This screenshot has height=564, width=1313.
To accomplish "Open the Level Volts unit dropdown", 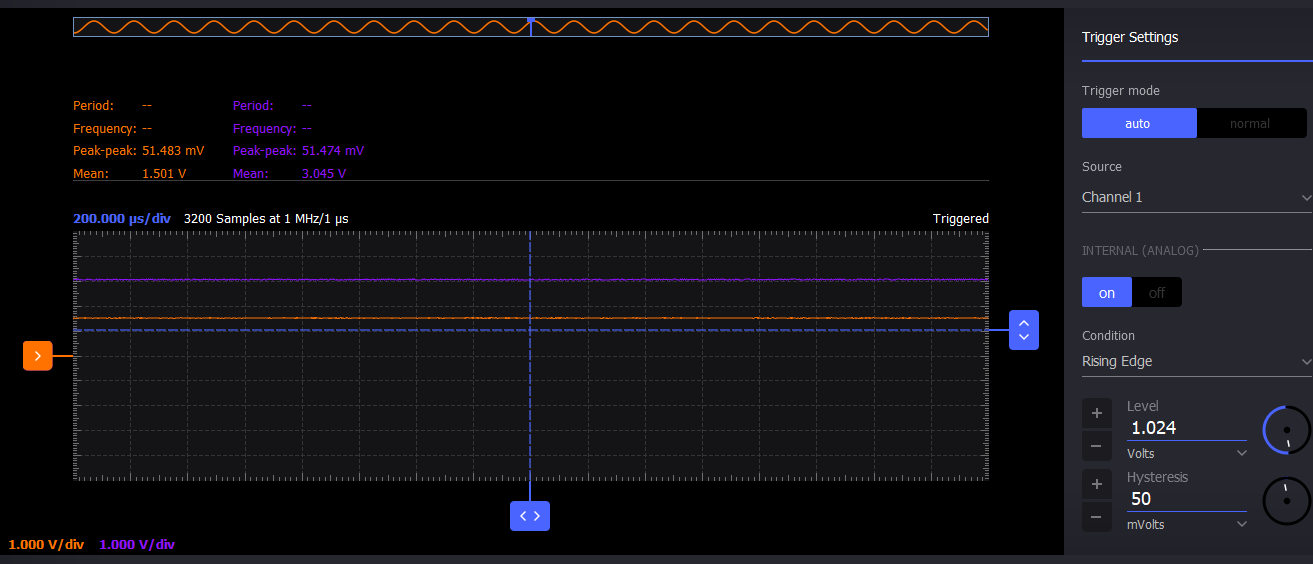I will [1188, 454].
